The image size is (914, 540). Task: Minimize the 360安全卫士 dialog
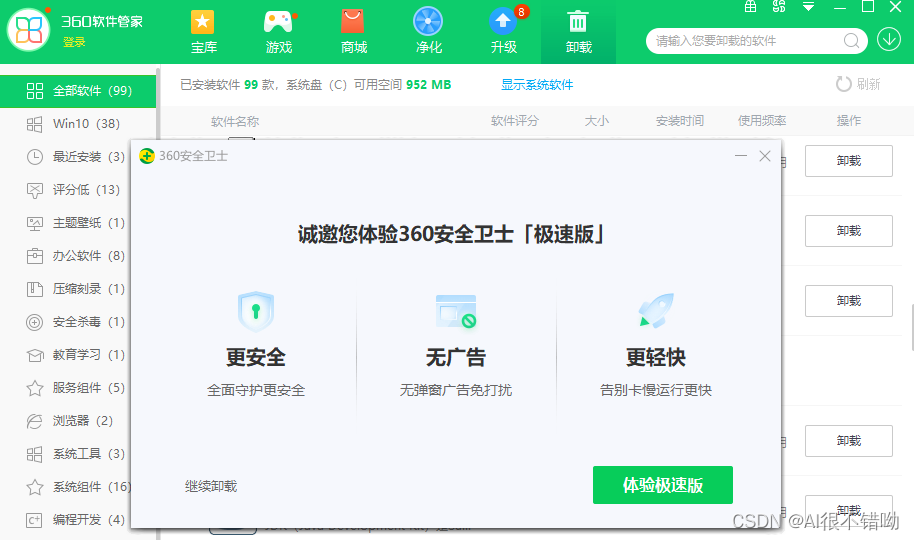(740, 156)
